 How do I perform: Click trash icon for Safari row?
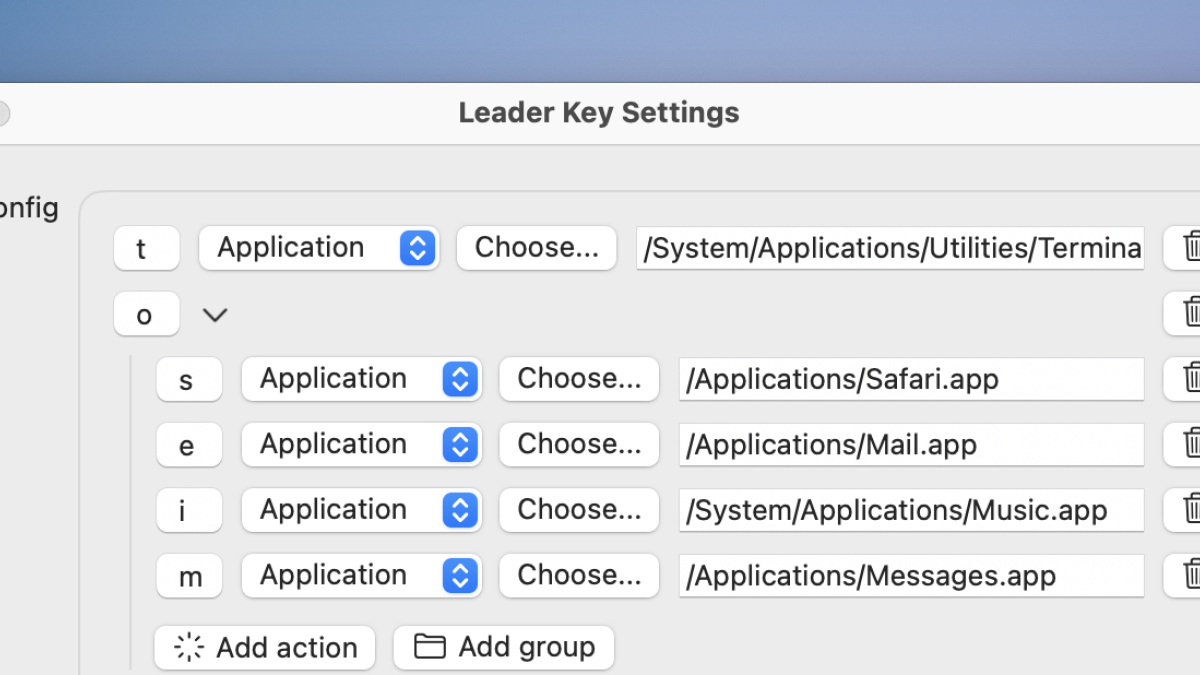click(1188, 378)
